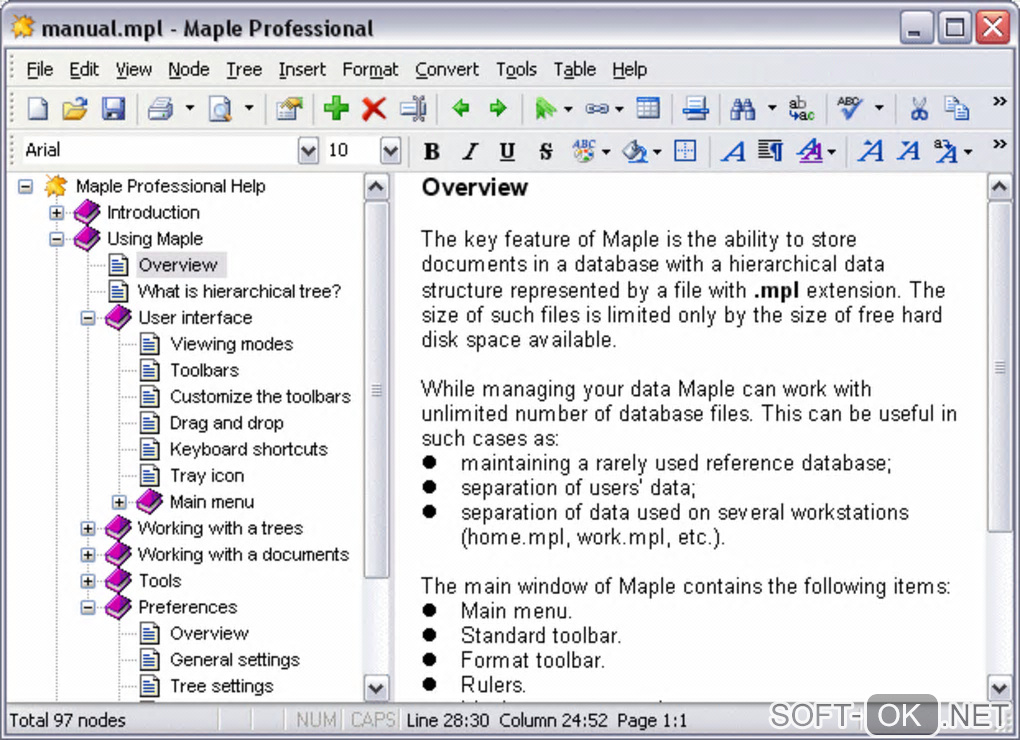Expand the Tools tree node
The image size is (1020, 740).
point(88,581)
